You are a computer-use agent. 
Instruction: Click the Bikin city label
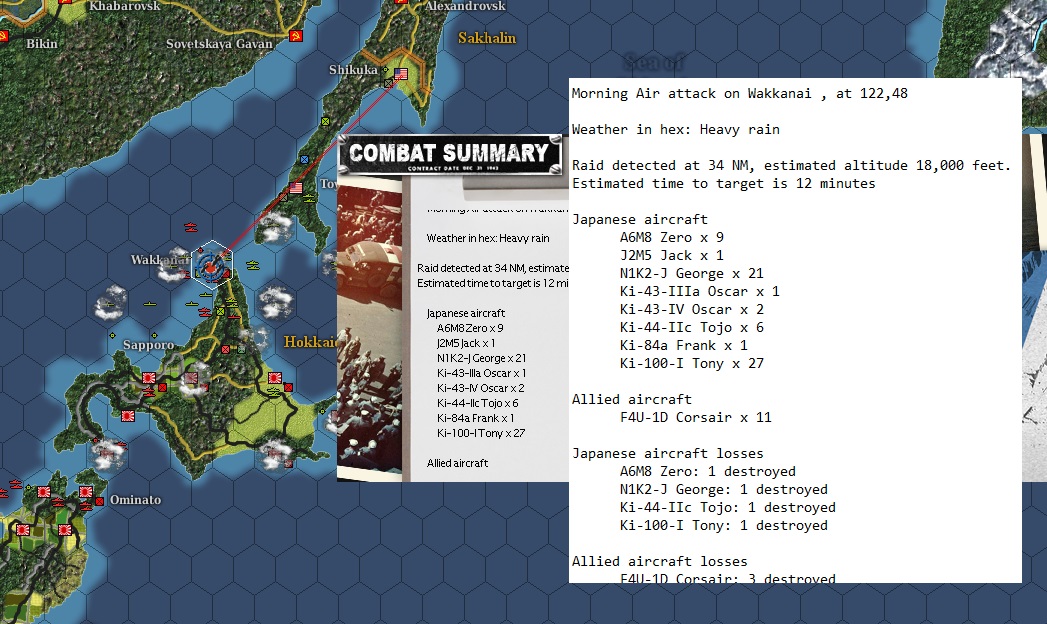click(x=42, y=44)
